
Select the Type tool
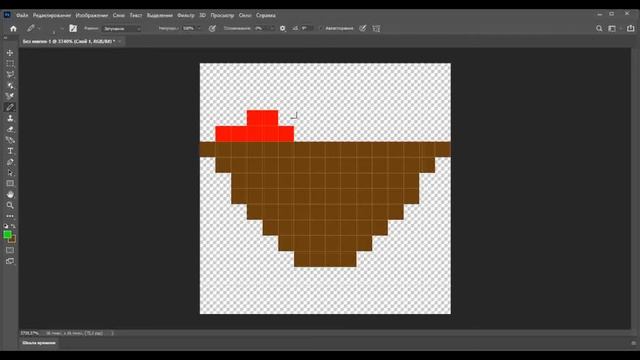click(x=10, y=151)
